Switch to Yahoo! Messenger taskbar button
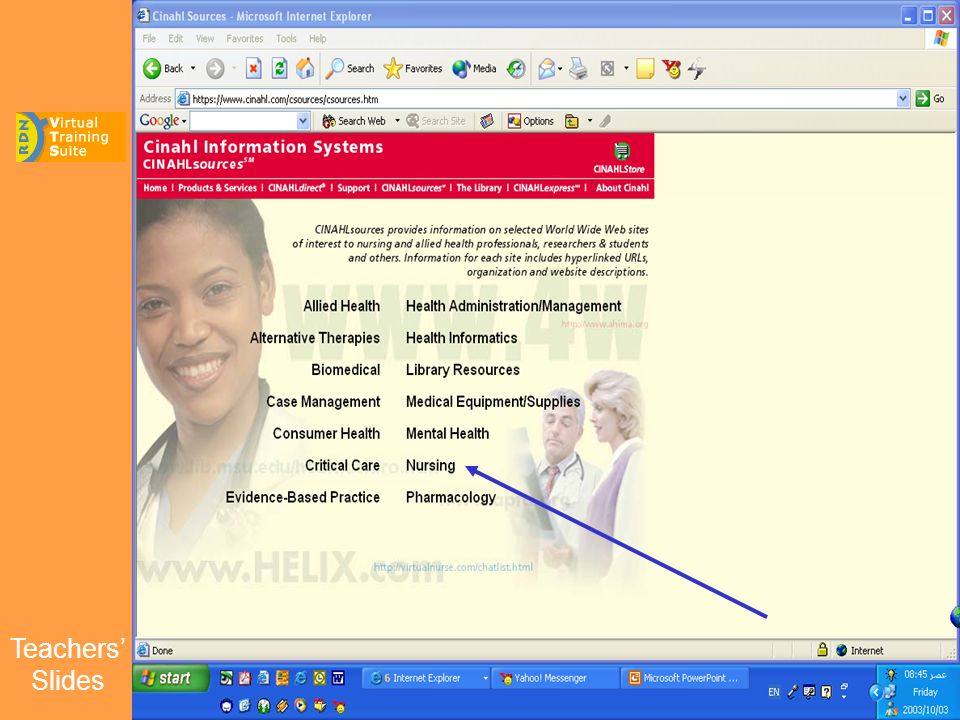 (x=553, y=678)
